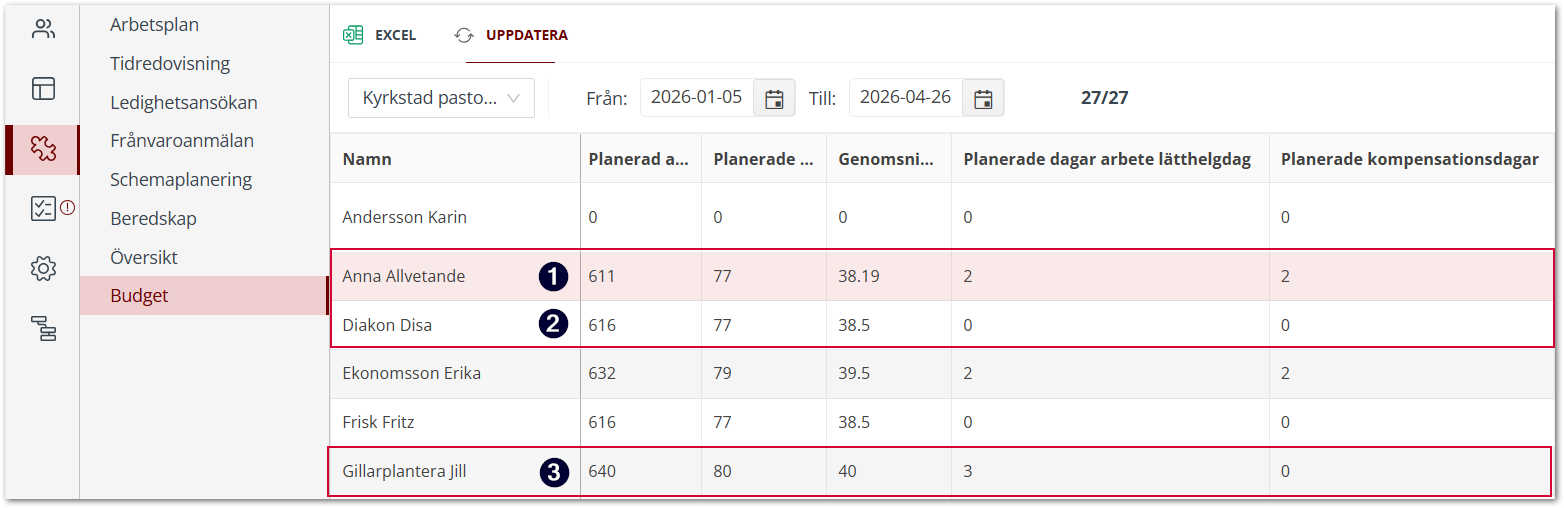Select the Anna Allvetande row
The height and width of the screenshot is (508, 1564).
click(x=404, y=276)
